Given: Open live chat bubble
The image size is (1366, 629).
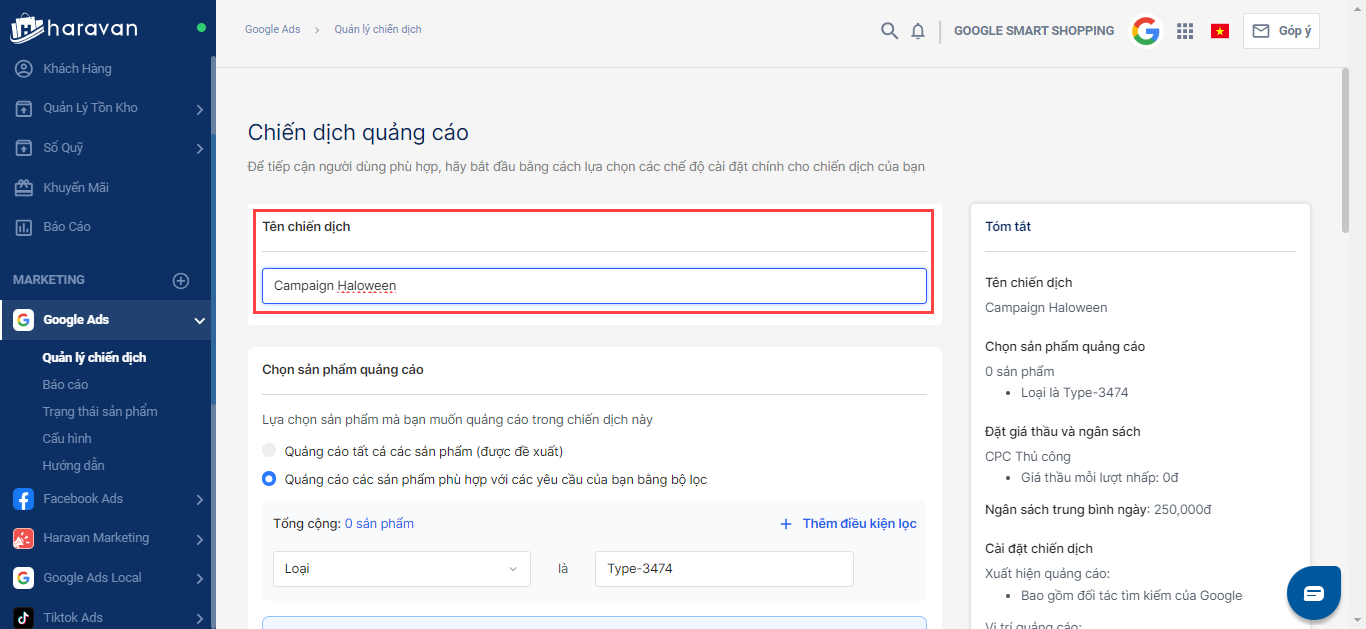Looking at the screenshot, I should 1313,593.
